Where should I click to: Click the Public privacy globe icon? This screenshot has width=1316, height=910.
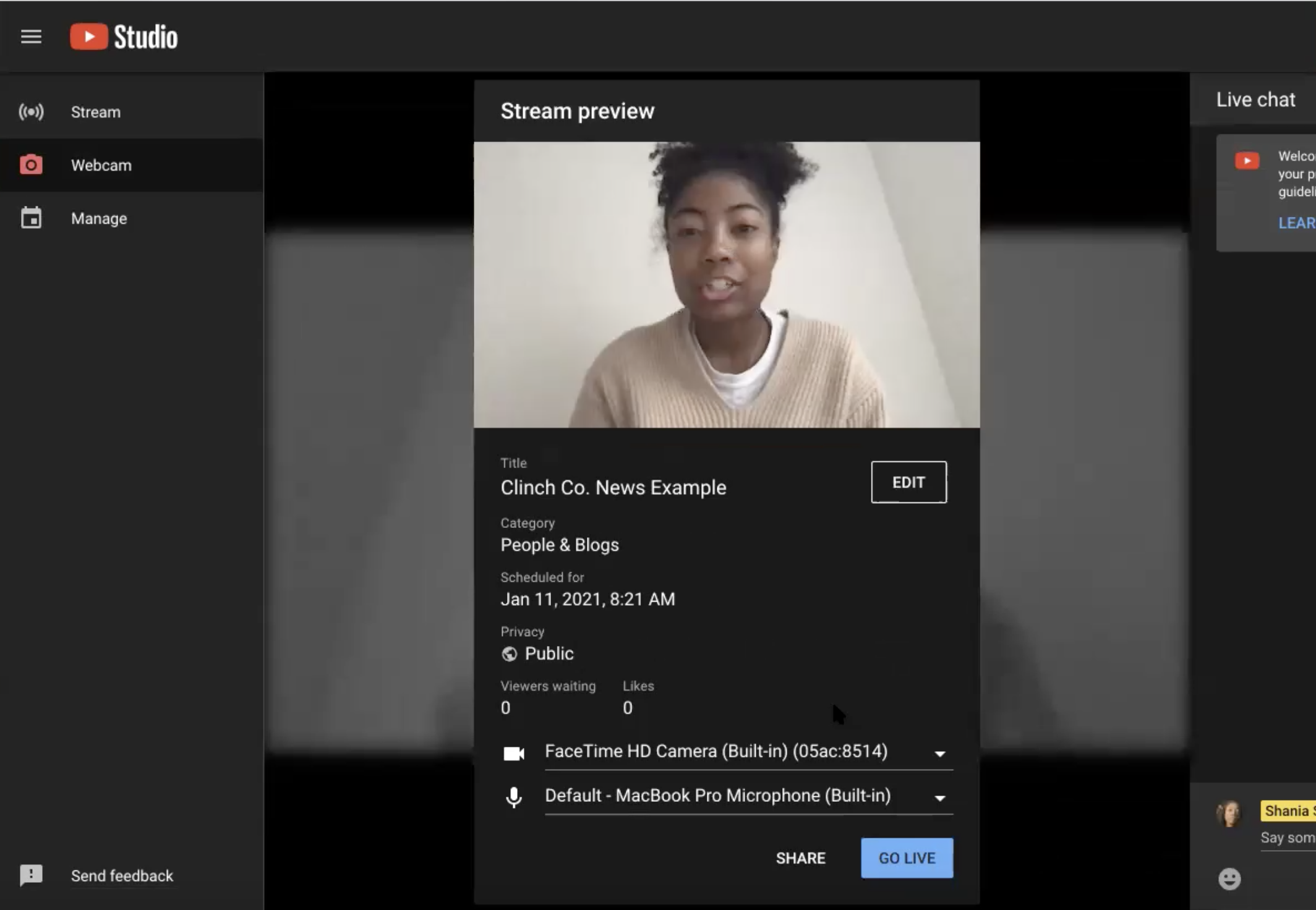coord(509,654)
